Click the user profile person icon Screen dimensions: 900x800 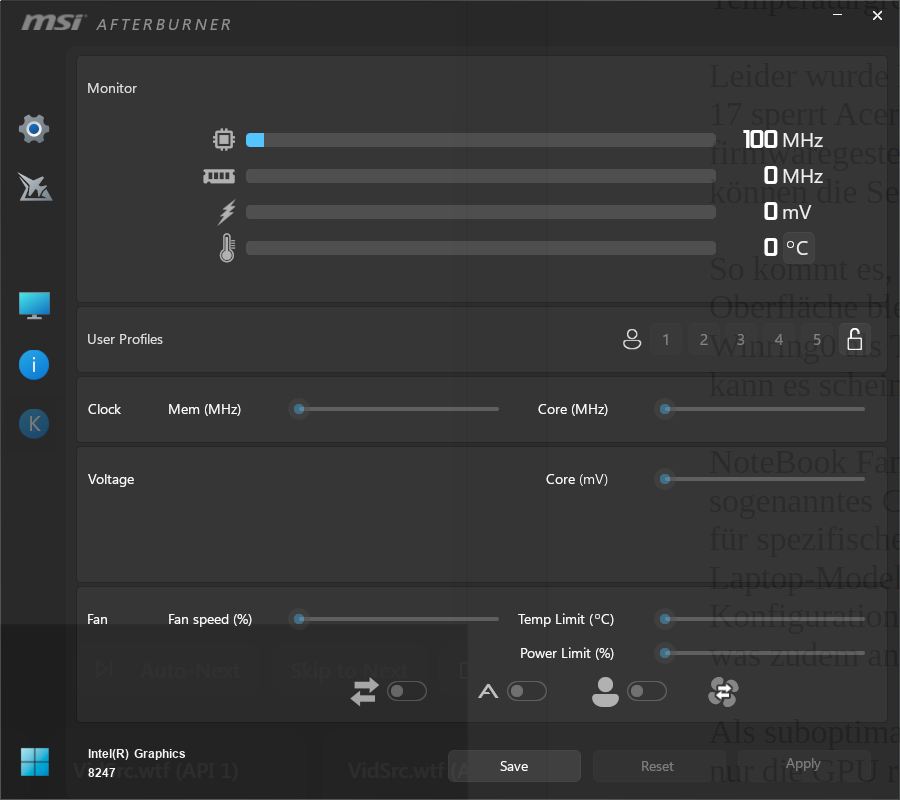pyautogui.click(x=631, y=339)
